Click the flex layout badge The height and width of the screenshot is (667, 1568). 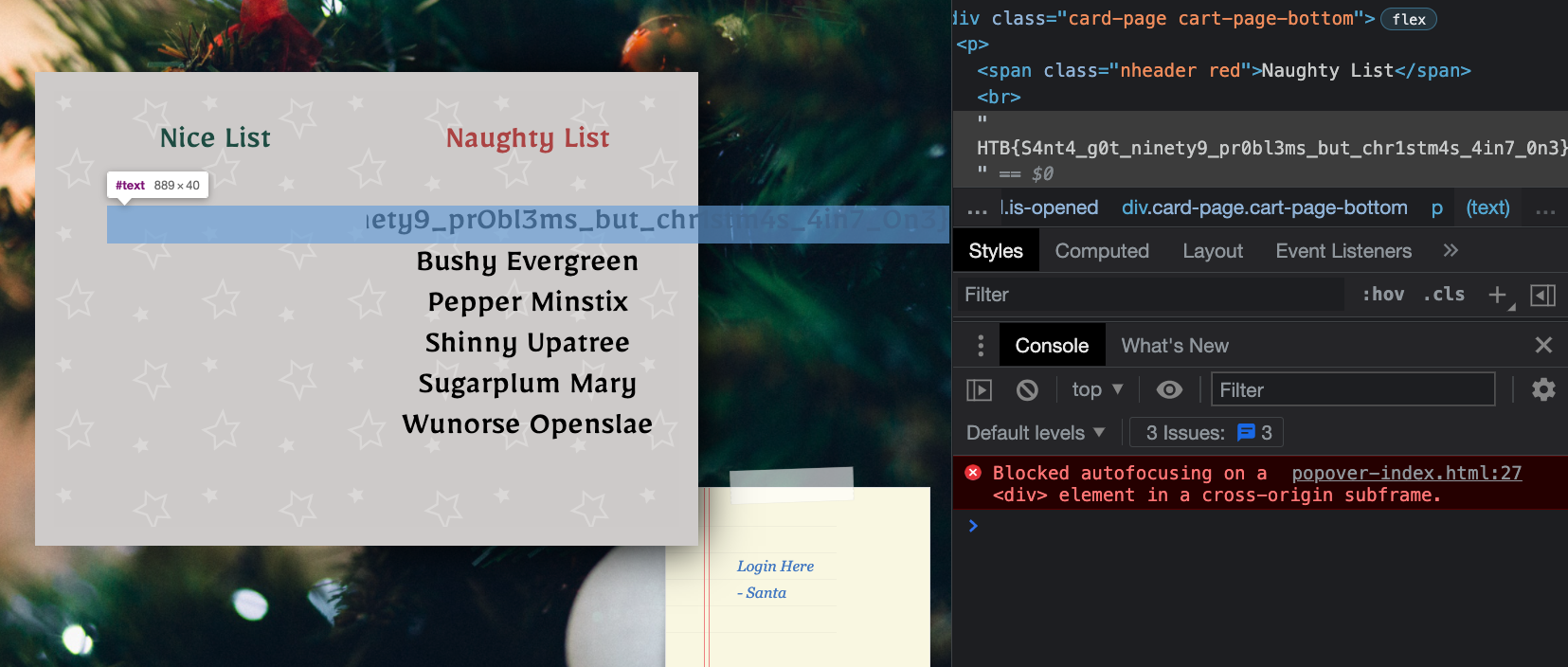coord(1408,19)
